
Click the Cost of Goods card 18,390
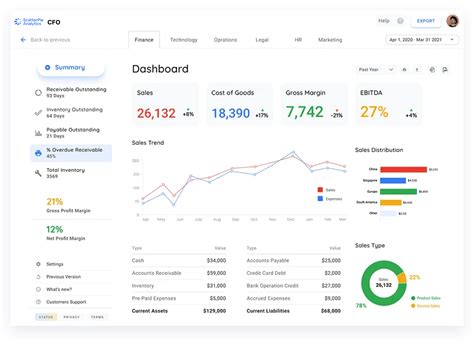pos(239,104)
